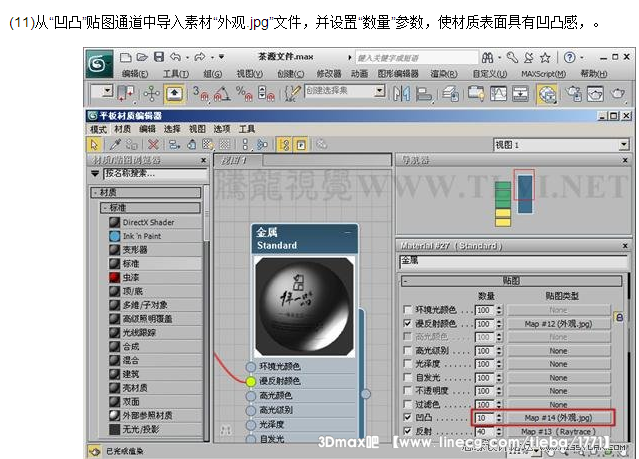Viewport: 639px width, 459px height.
Task: Click the 按名称搜索 search field
Action: click(155, 174)
